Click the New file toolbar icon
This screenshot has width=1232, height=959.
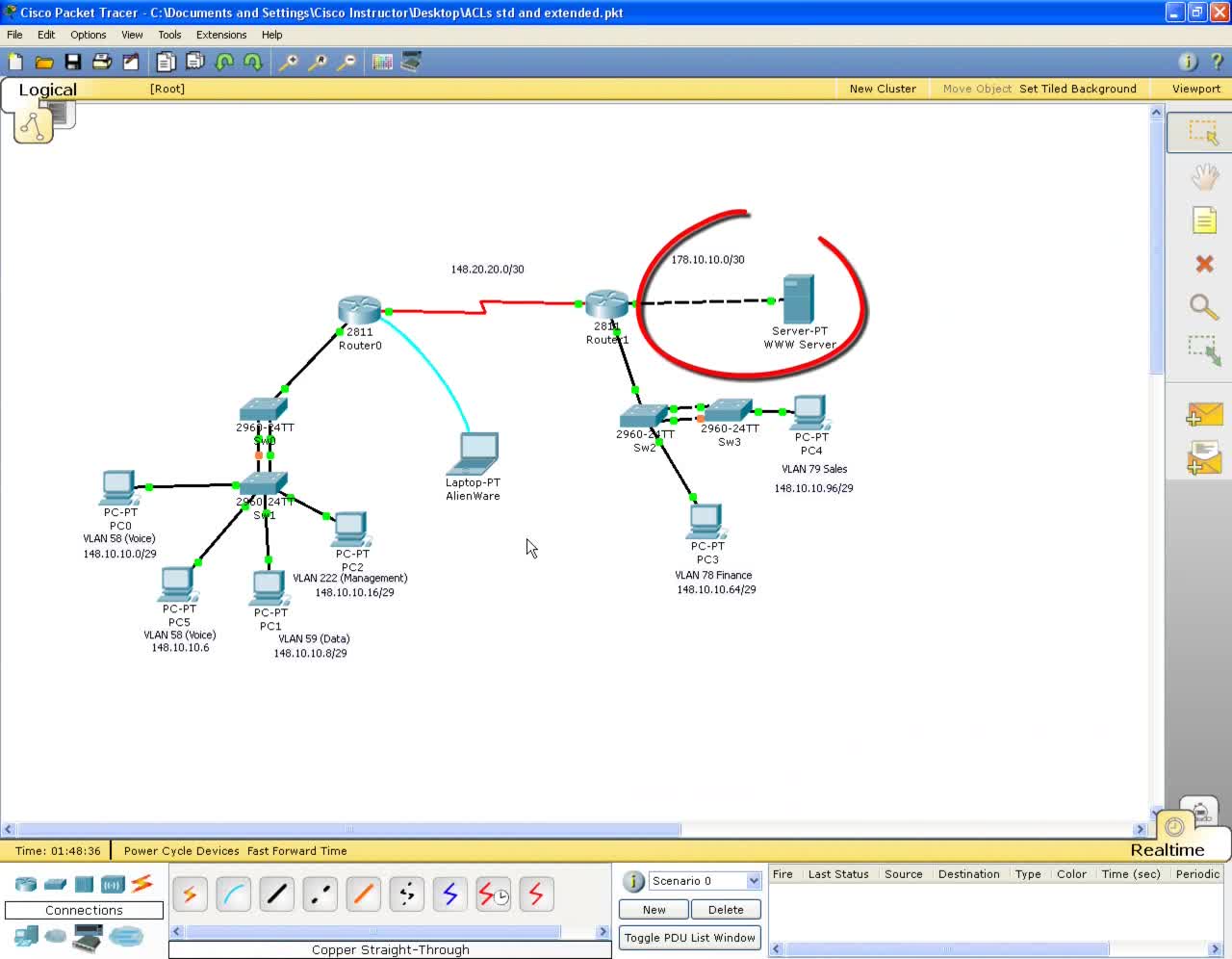15,62
